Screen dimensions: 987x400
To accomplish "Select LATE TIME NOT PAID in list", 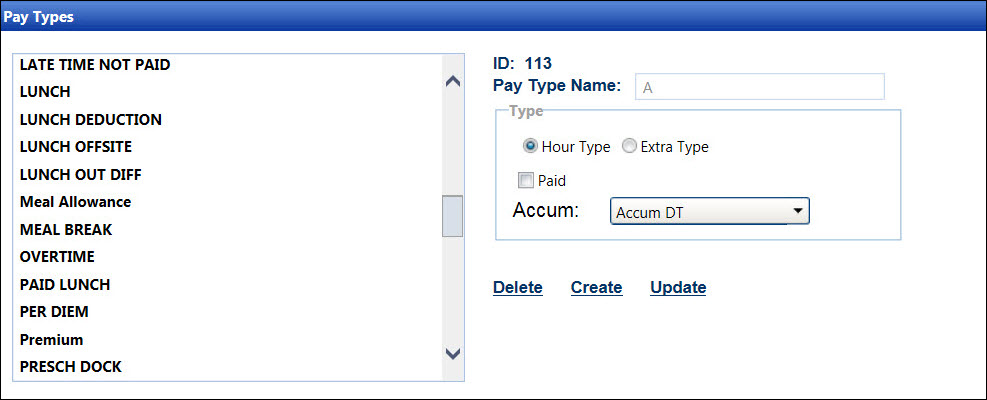I will 95,65.
